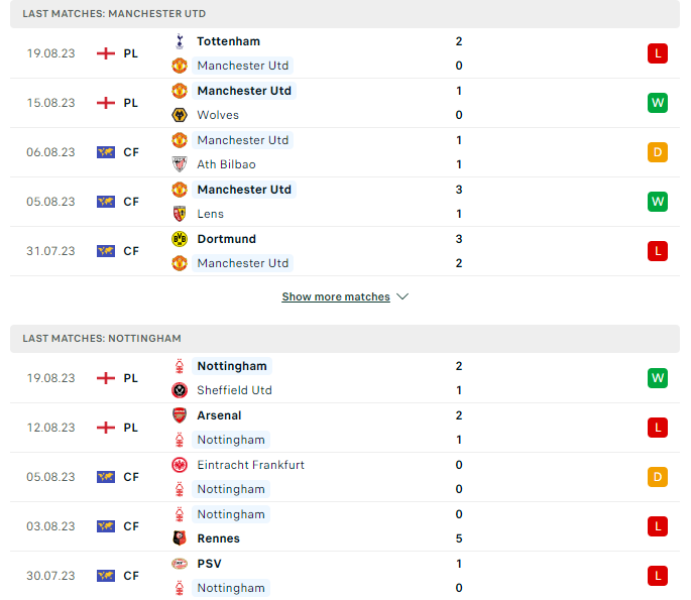Expand the Show more matches chevron
691x600 pixels.
(403, 297)
